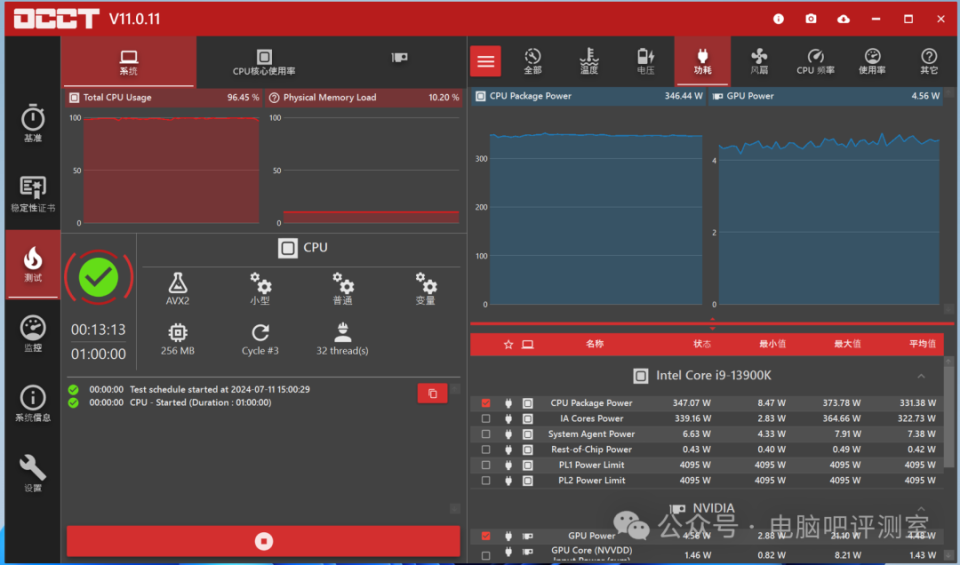Image resolution: width=960 pixels, height=565 pixels.
Task: Check the Rest-of-Chip Power checkbox
Action: (x=486, y=449)
